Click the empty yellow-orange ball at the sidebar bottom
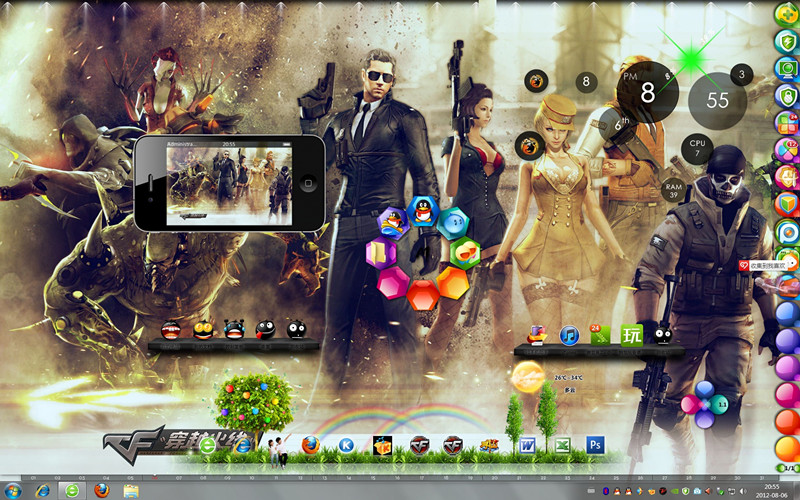The height and width of the screenshot is (500, 800). [787, 449]
